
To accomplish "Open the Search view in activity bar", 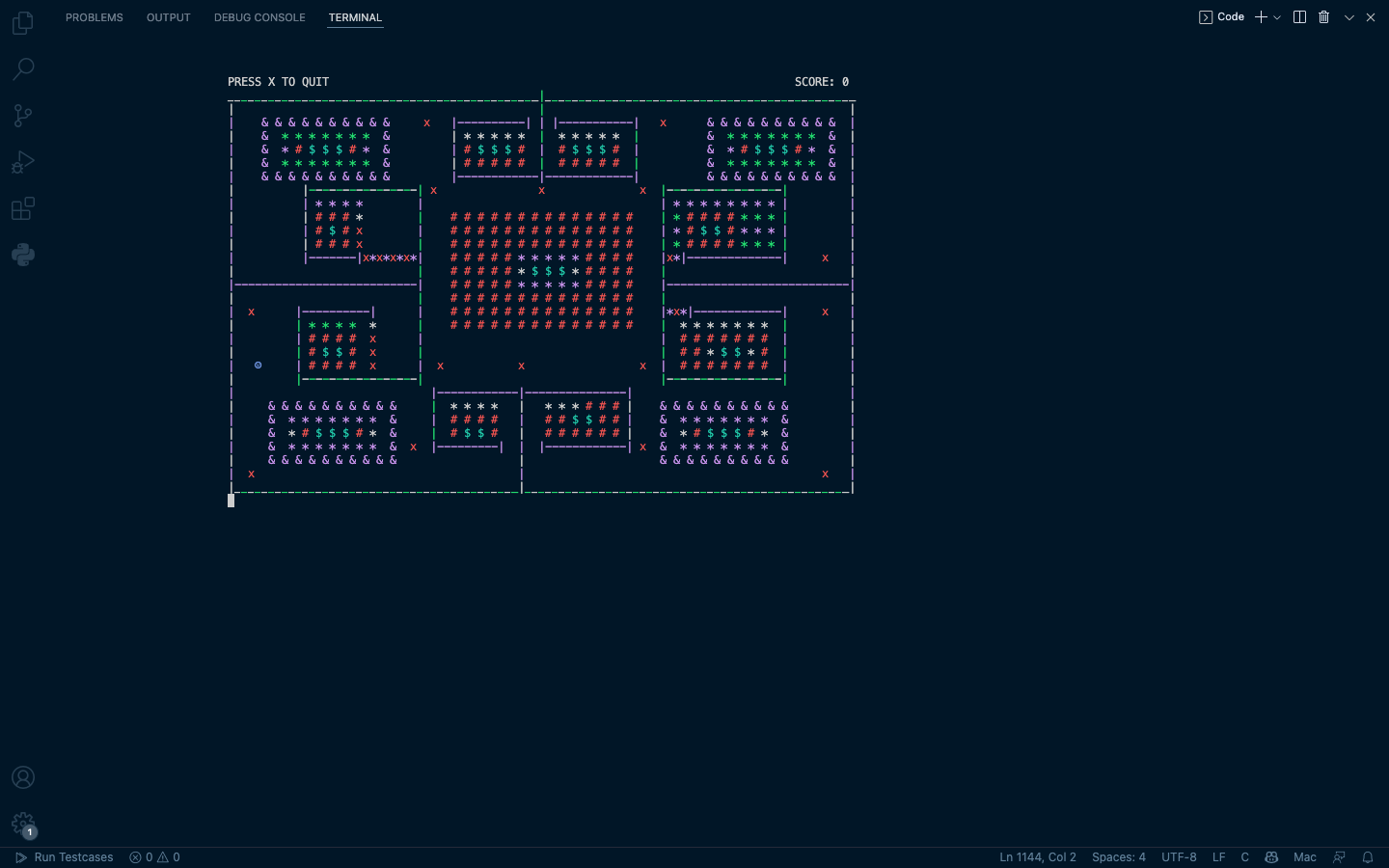I will click(x=23, y=68).
